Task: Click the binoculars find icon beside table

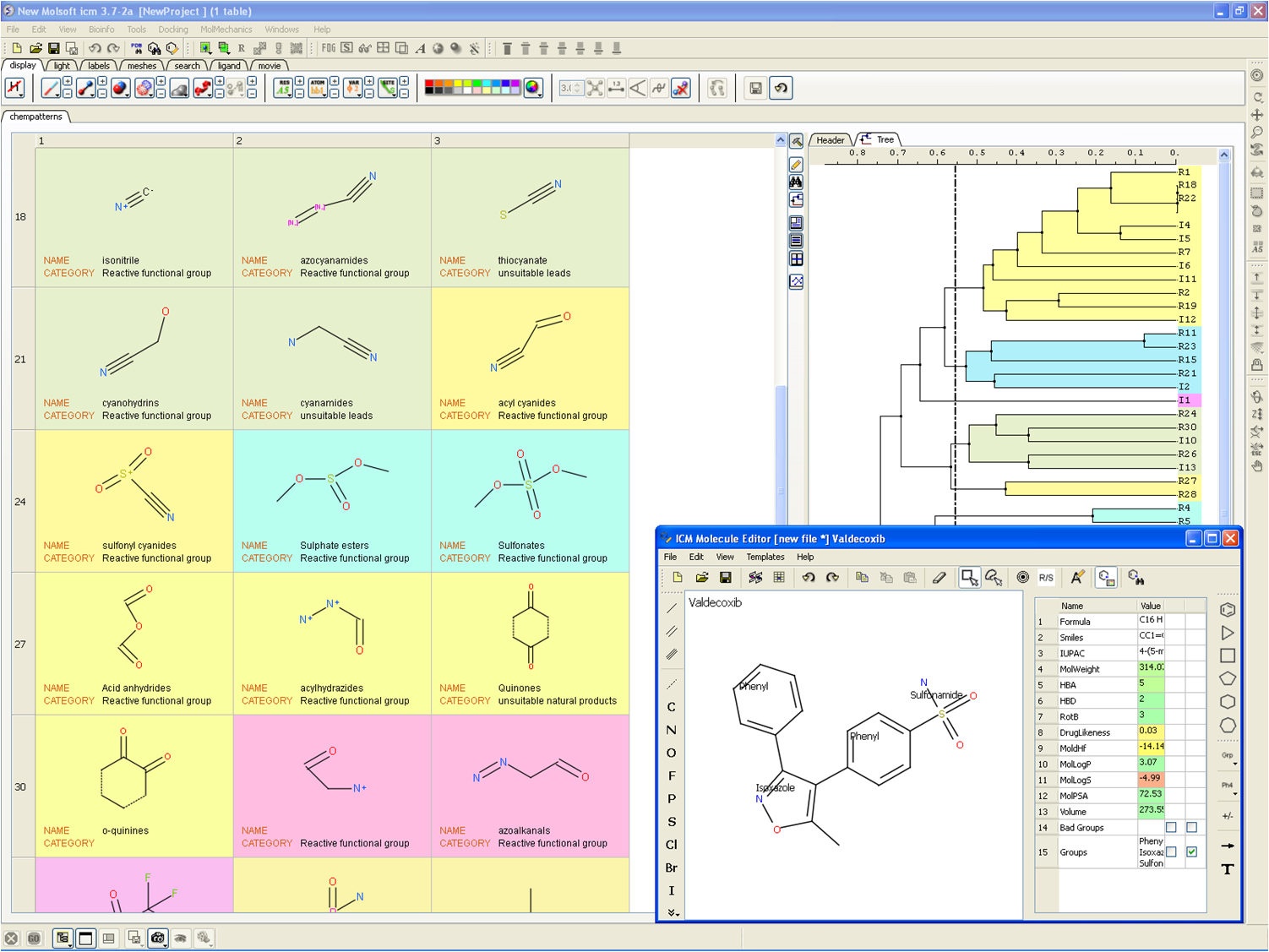Action: pyautogui.click(x=796, y=182)
